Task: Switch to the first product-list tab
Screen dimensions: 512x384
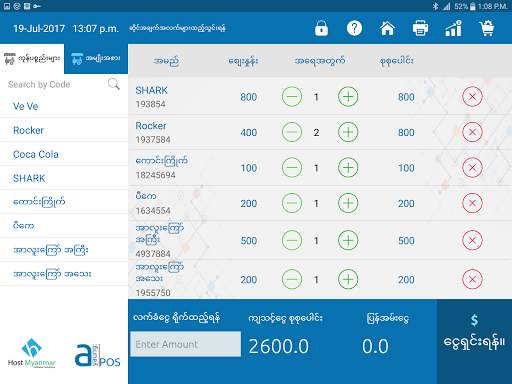Action: pyautogui.click(x=32, y=59)
